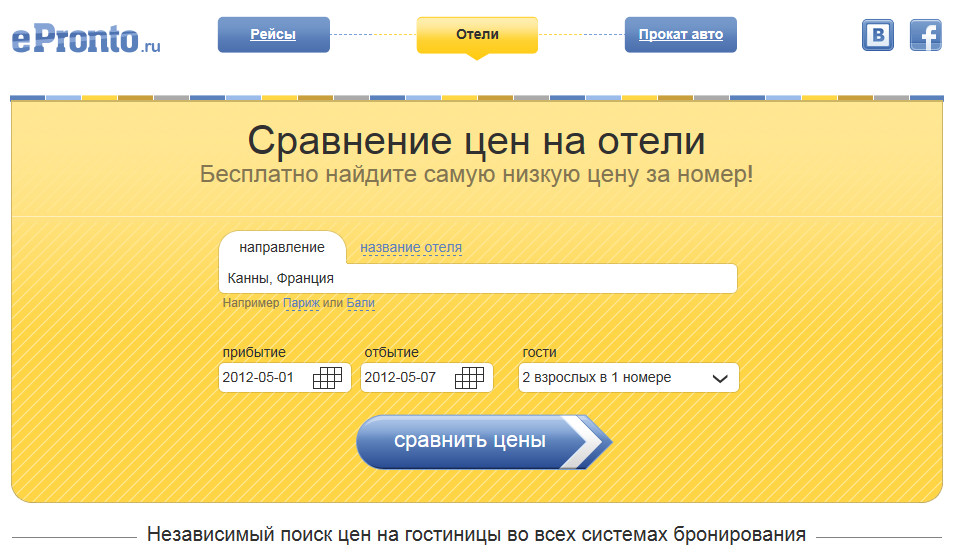Select the '2 взрослых в 1 номере' guests box
954x552 pixels.
(x=610, y=378)
